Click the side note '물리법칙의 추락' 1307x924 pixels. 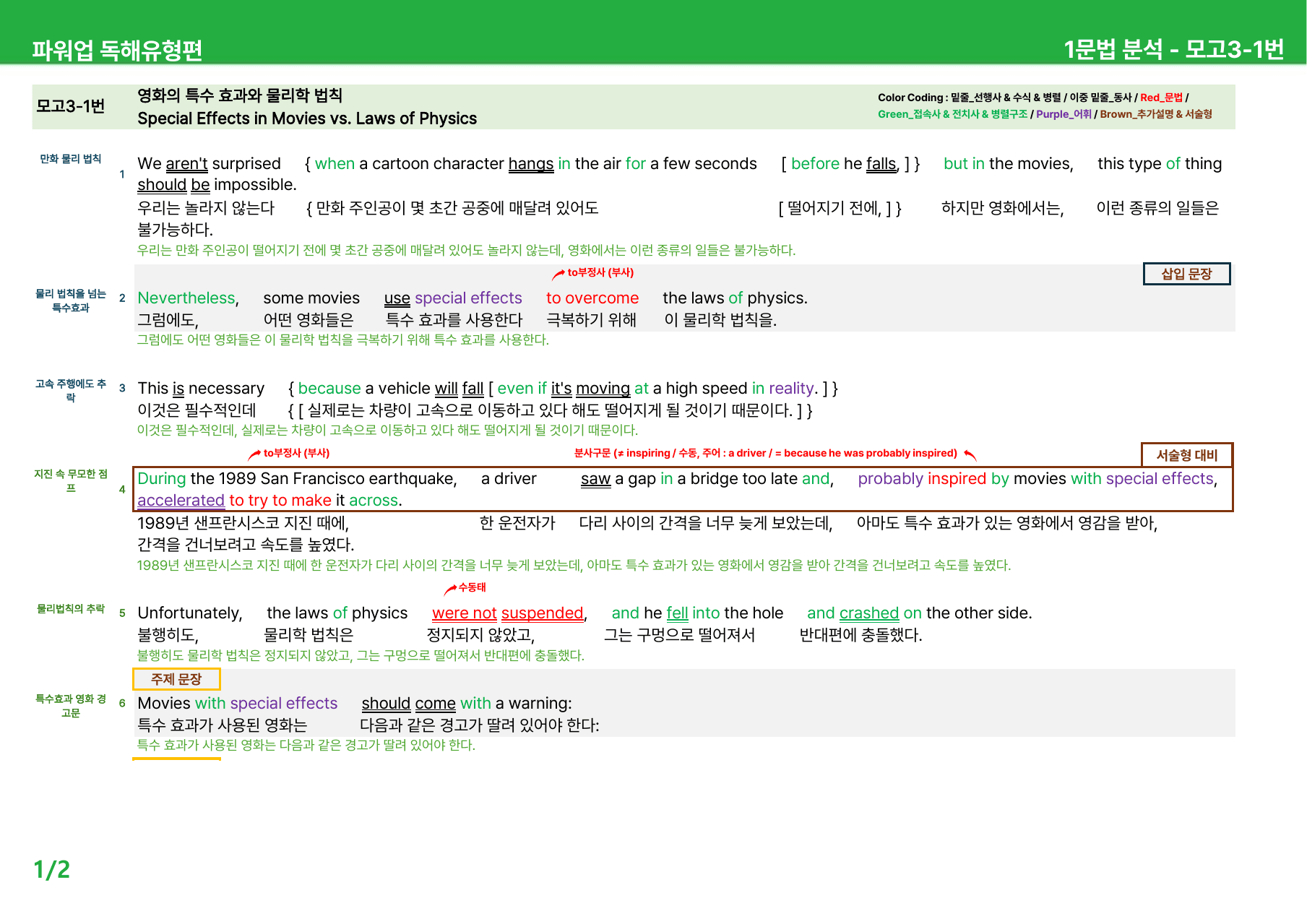(71, 609)
